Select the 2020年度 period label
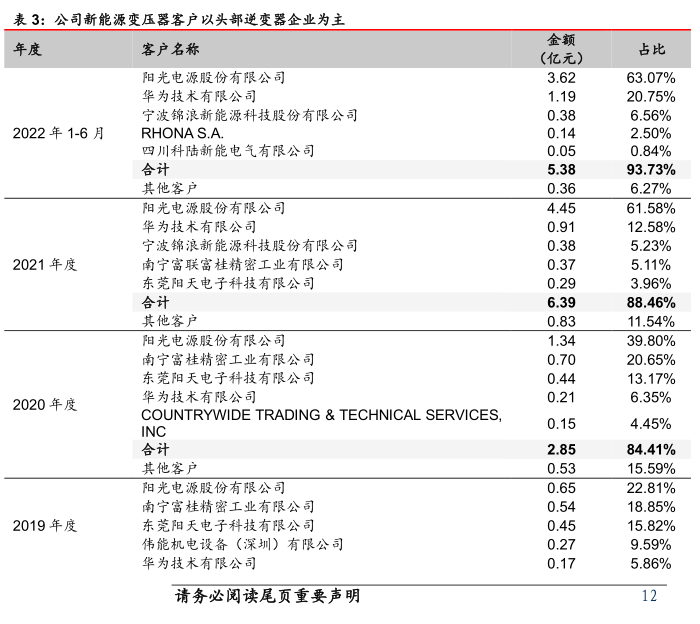This screenshot has width=700, height=624. (x=45, y=404)
